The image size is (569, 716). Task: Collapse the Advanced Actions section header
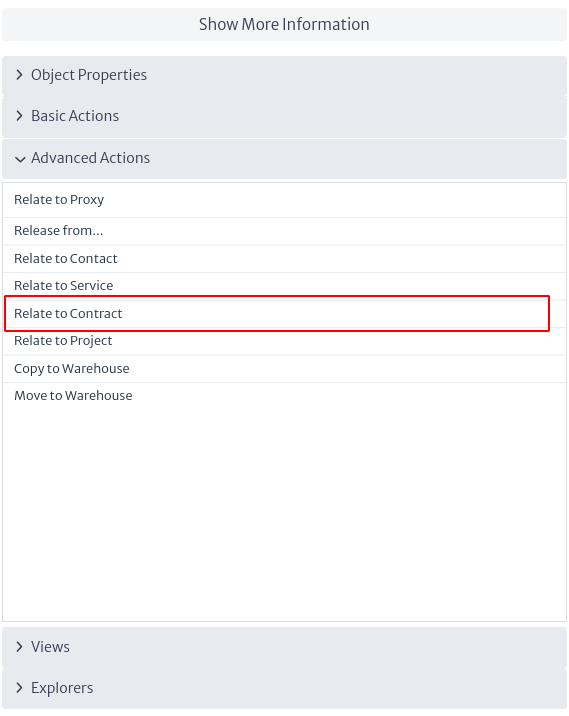pyautogui.click(x=284, y=158)
